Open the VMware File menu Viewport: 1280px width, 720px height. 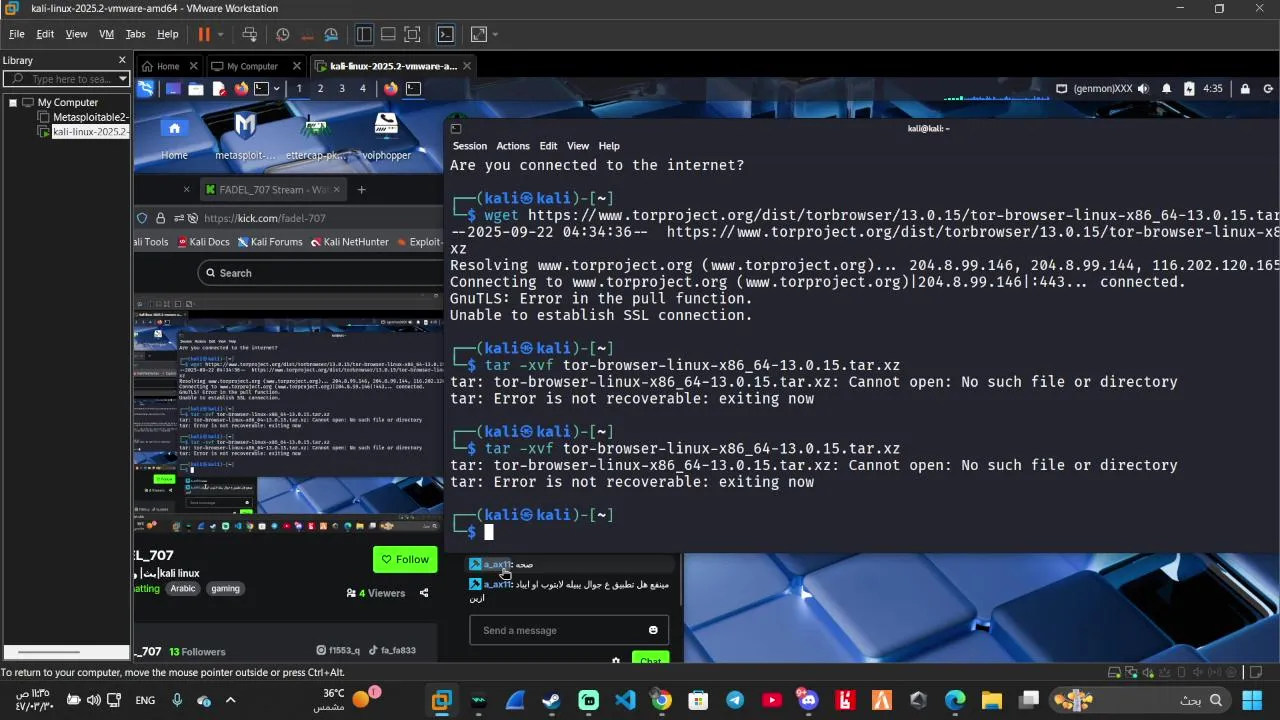(17, 34)
